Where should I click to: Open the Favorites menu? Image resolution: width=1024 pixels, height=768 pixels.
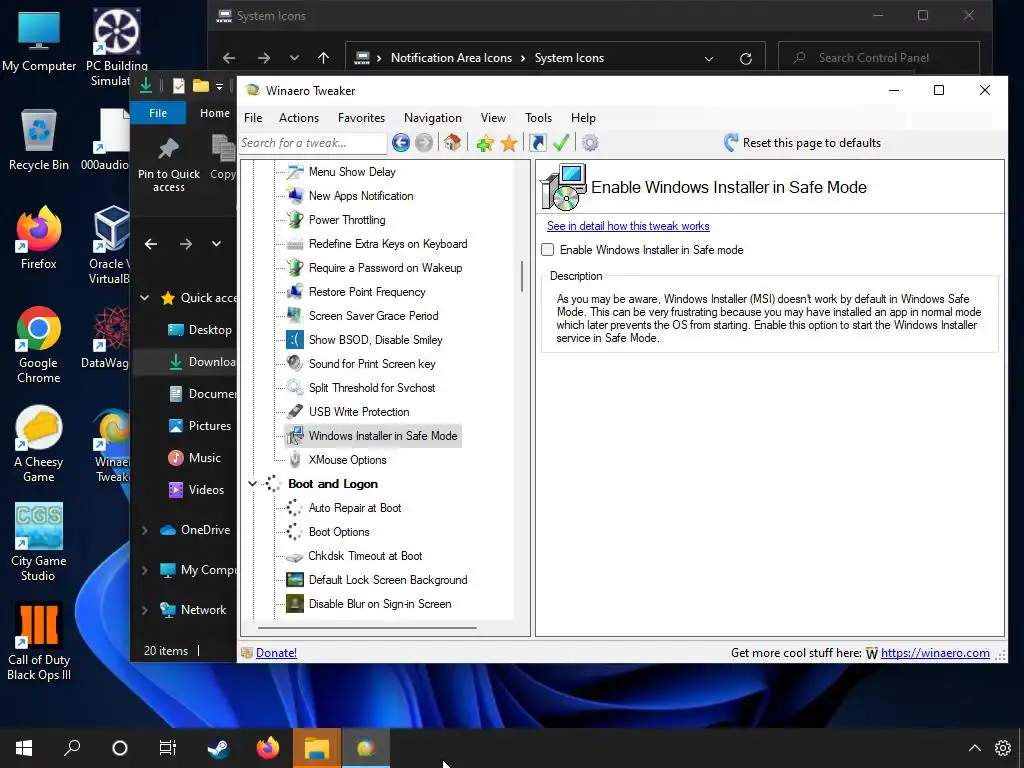[361, 118]
